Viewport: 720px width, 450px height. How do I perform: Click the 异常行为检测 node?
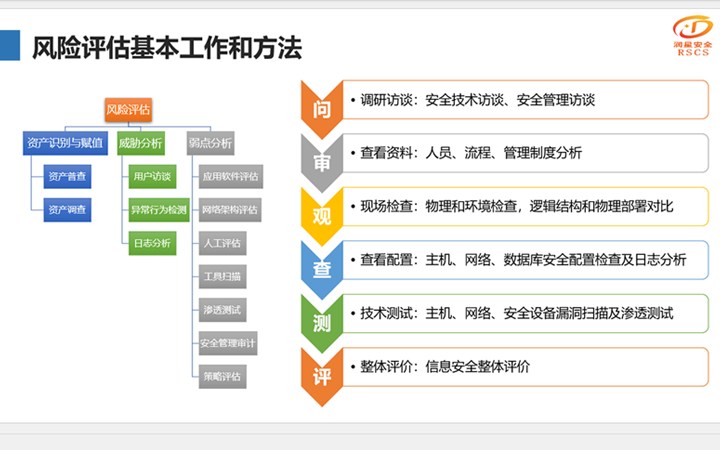[159, 210]
